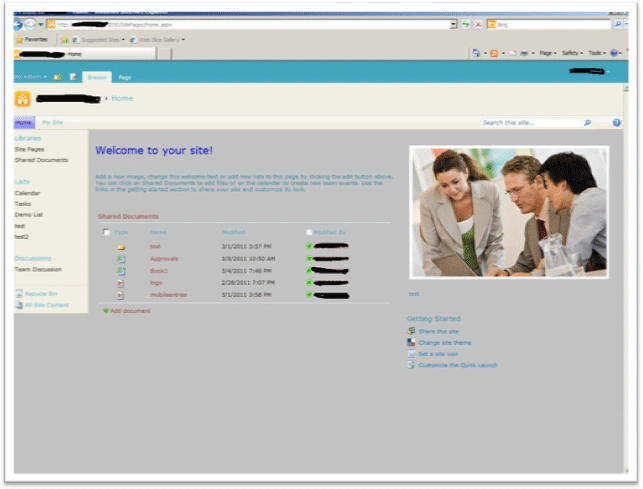Select the browser tab ending in Home

click(x=85, y=54)
